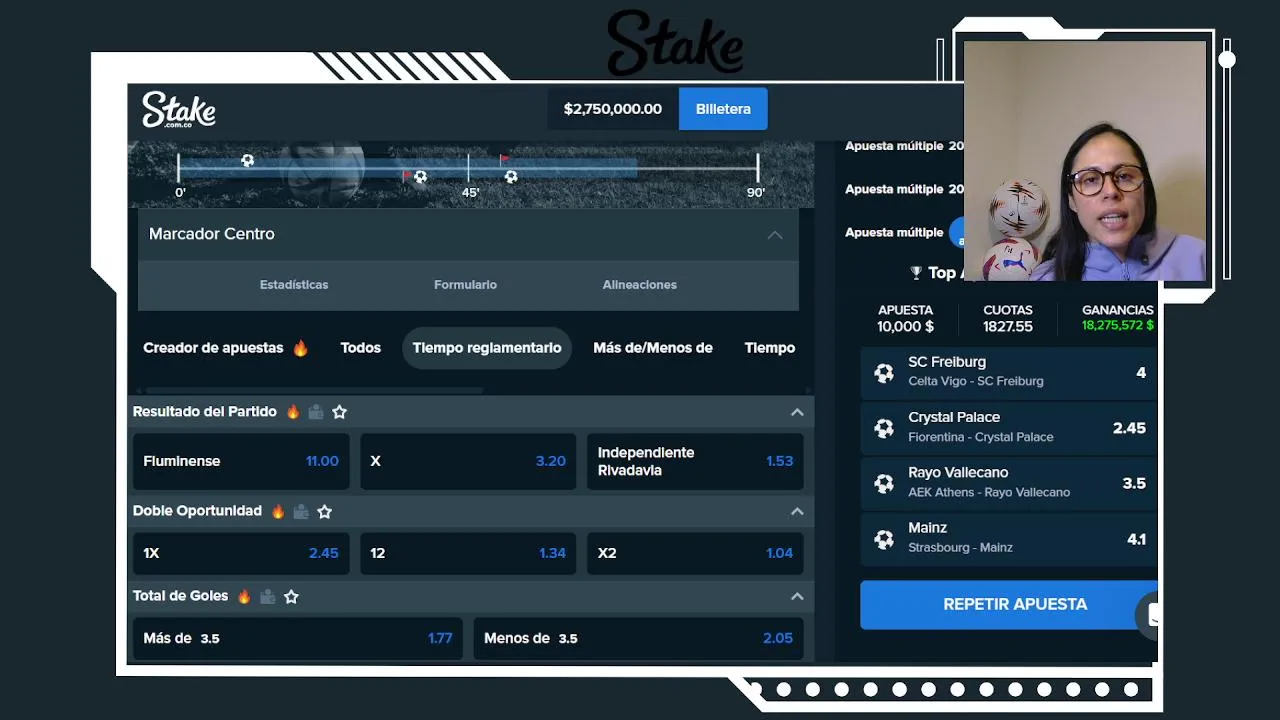Bet on draw X at 3.20

click(468, 461)
